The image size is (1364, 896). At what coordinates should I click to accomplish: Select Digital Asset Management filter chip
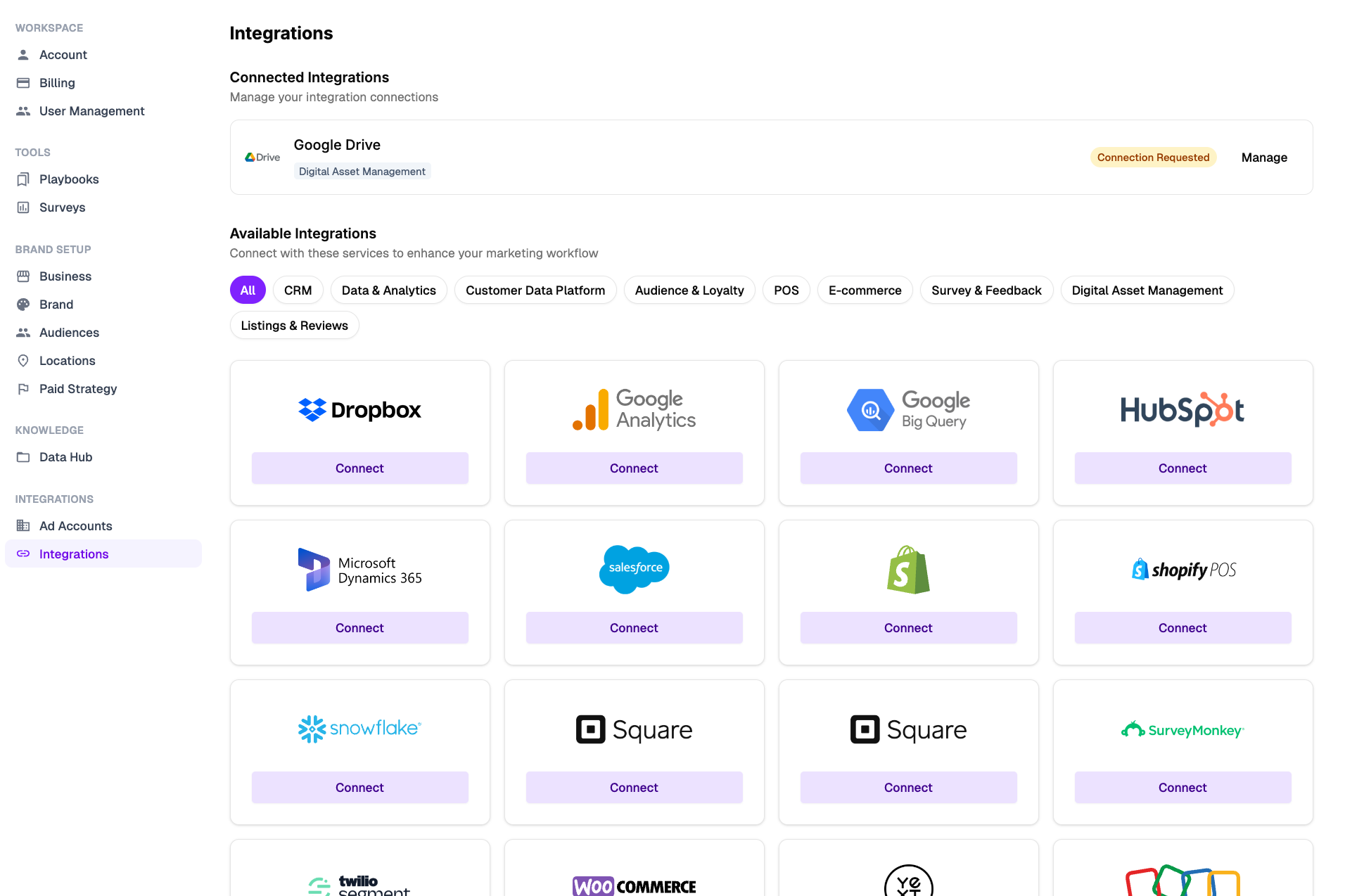pyautogui.click(x=1147, y=290)
